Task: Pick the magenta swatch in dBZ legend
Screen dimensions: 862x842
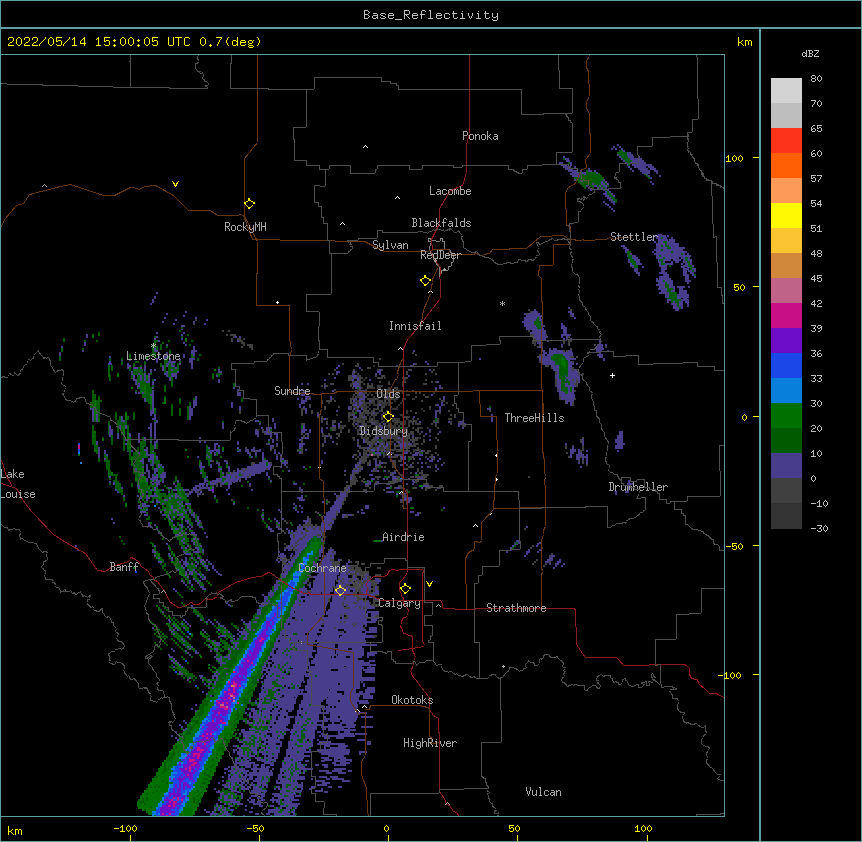Action: pyautogui.click(x=786, y=315)
